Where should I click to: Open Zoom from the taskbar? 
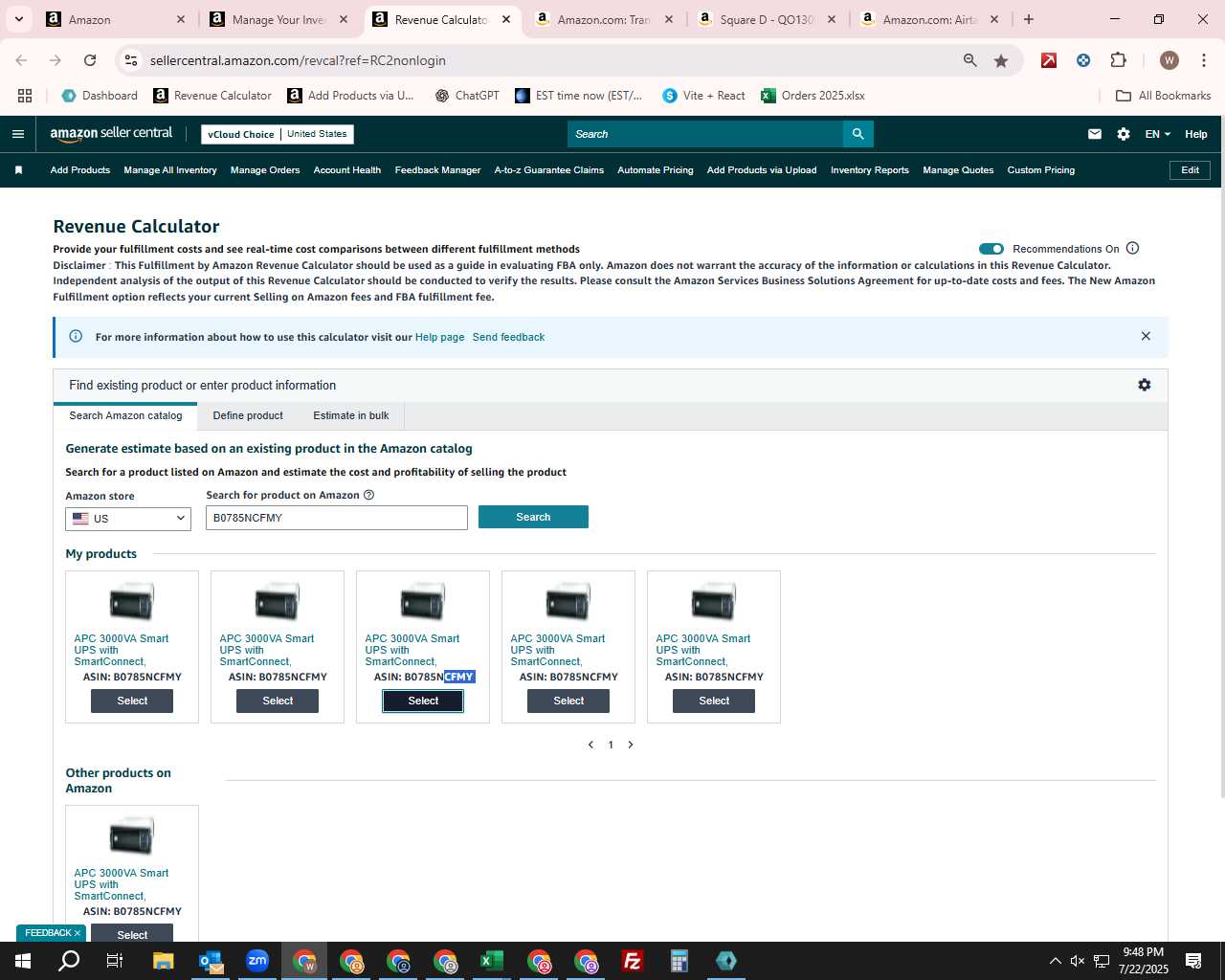point(257,961)
